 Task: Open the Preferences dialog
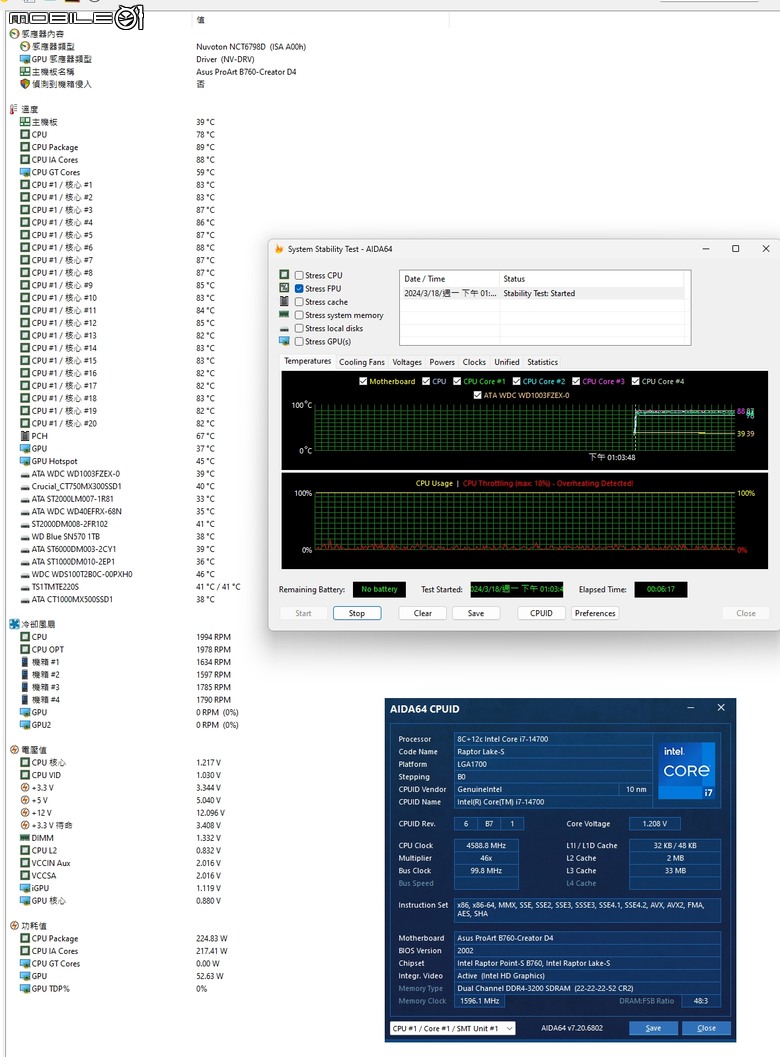(595, 613)
